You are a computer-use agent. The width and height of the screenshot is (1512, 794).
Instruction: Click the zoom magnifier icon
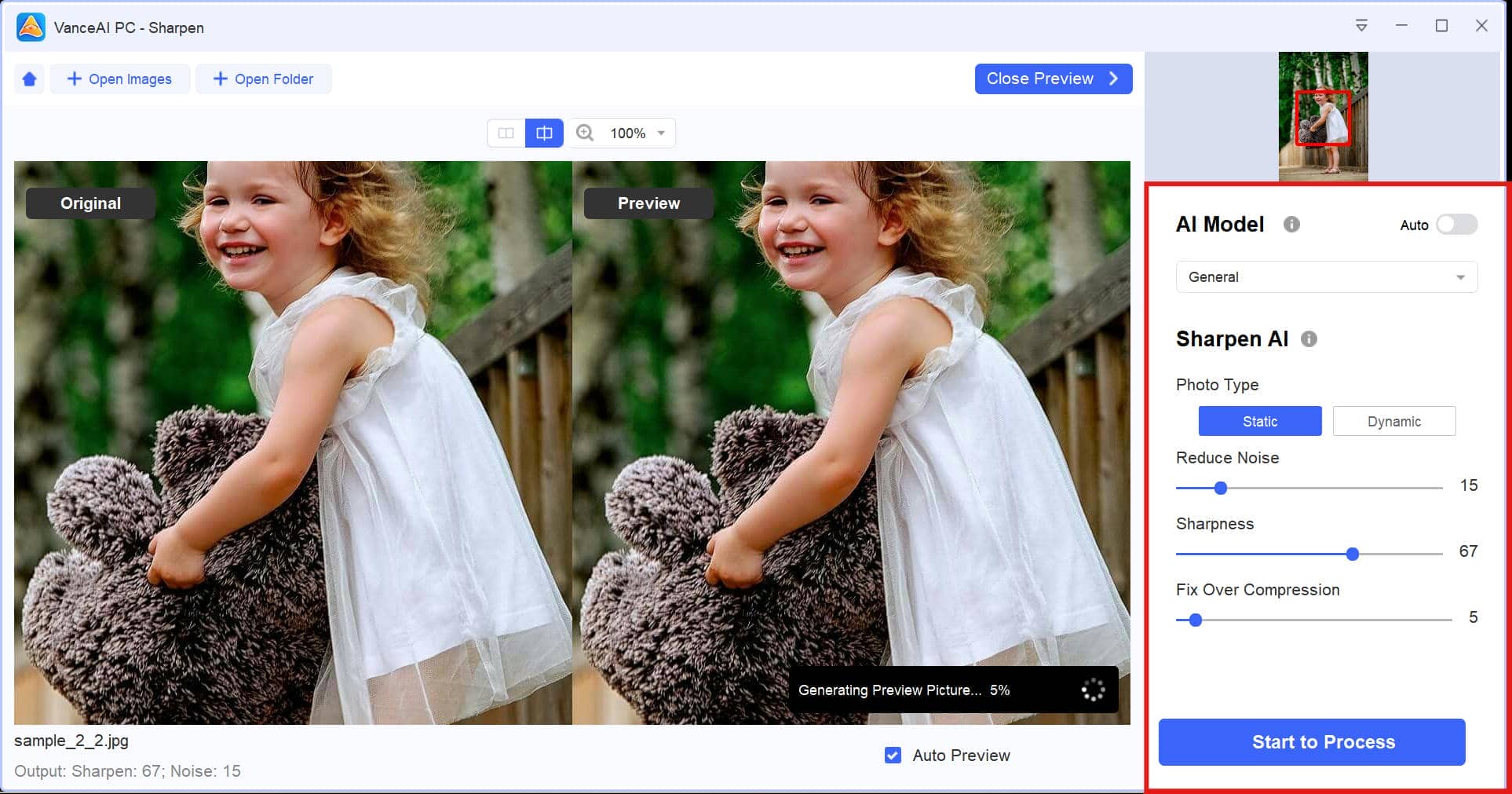(x=585, y=133)
